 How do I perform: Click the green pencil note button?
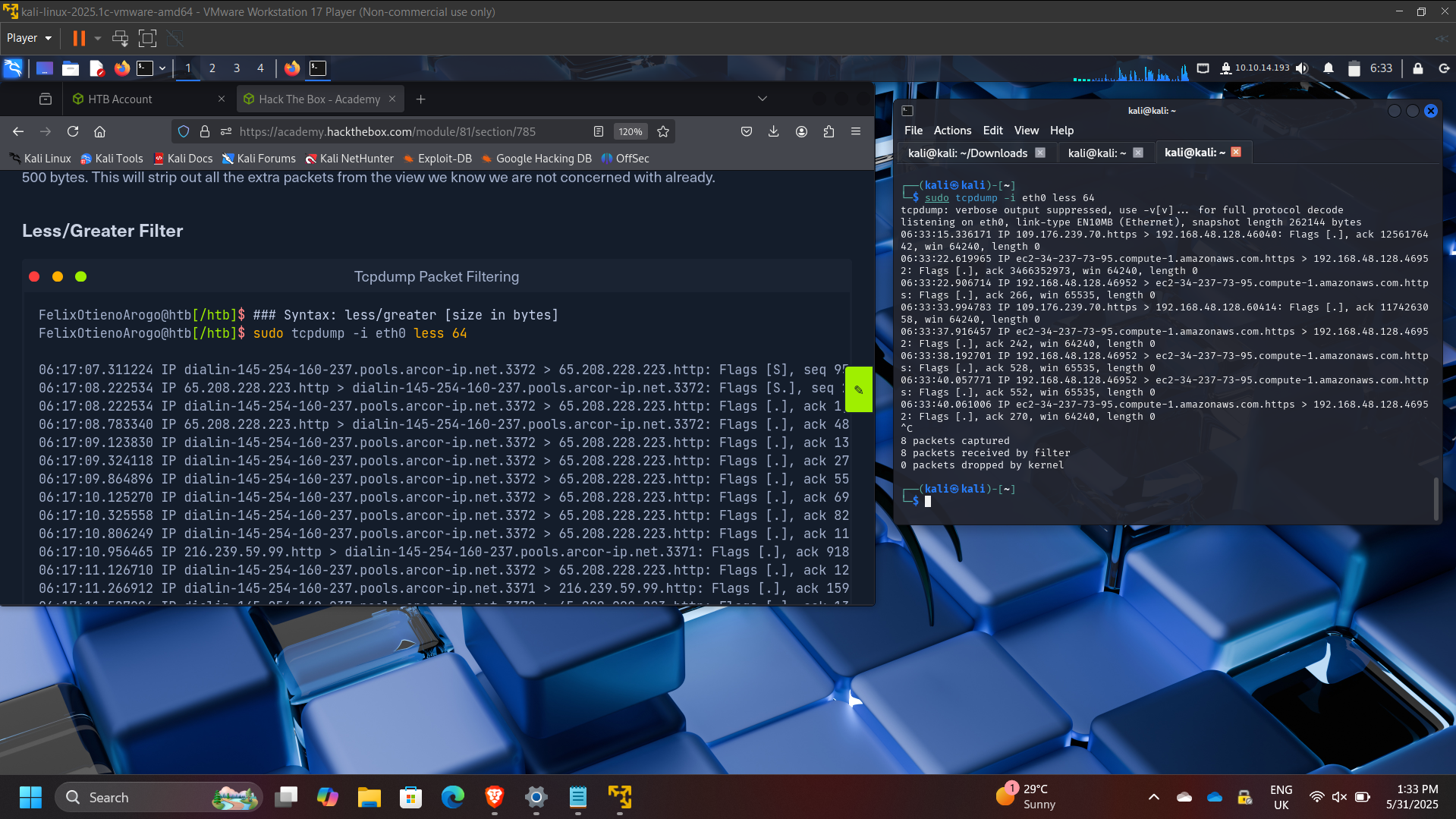[858, 389]
